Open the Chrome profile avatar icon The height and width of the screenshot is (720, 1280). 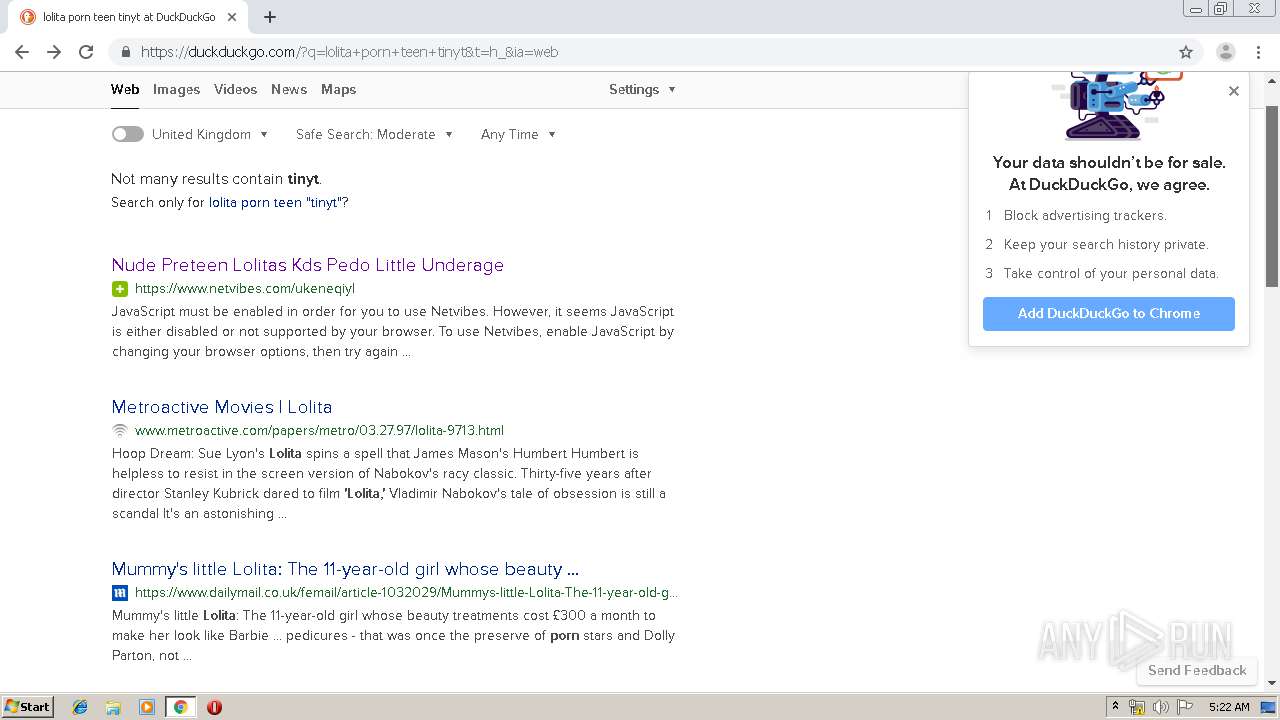pyautogui.click(x=1226, y=52)
